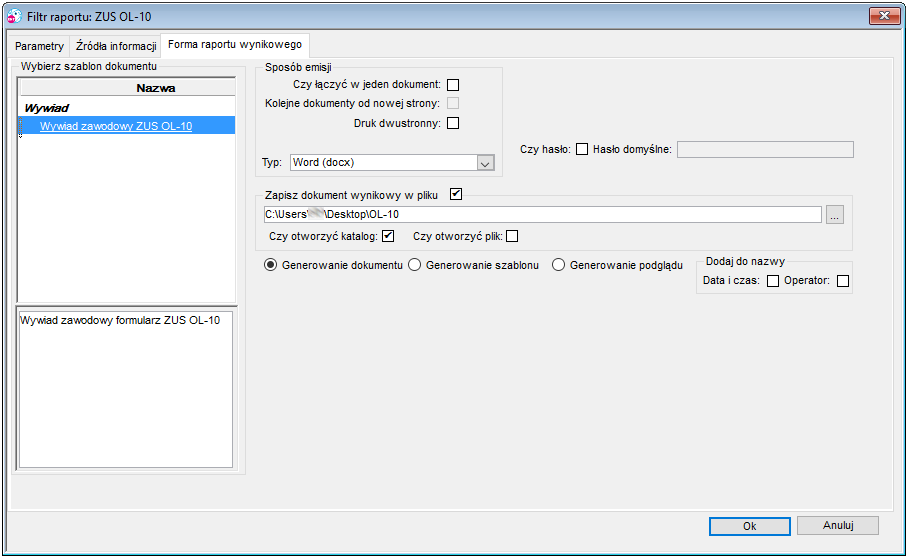Image resolution: width=907 pixels, height=558 pixels.
Task: Select Generowanie szablonu radio button
Action: (414, 265)
